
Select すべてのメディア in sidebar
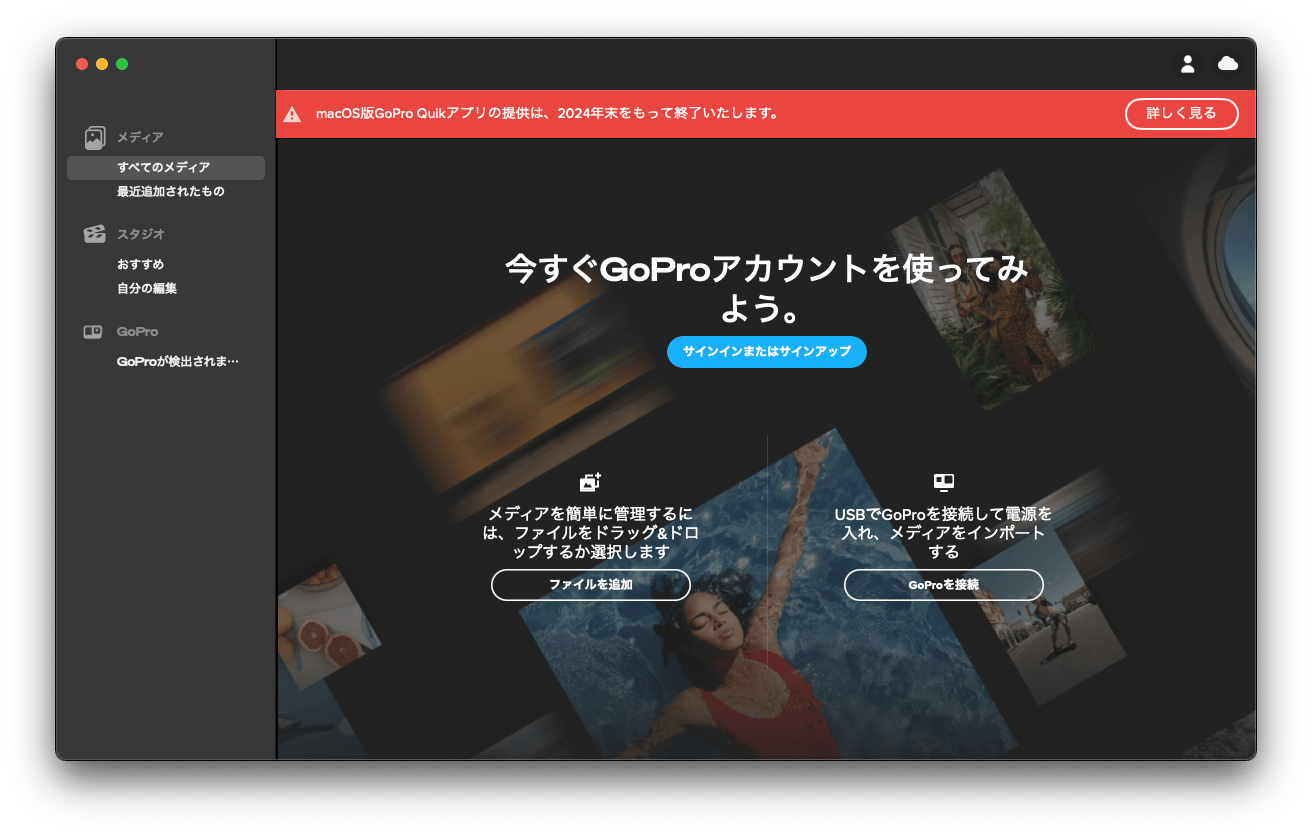[166, 168]
